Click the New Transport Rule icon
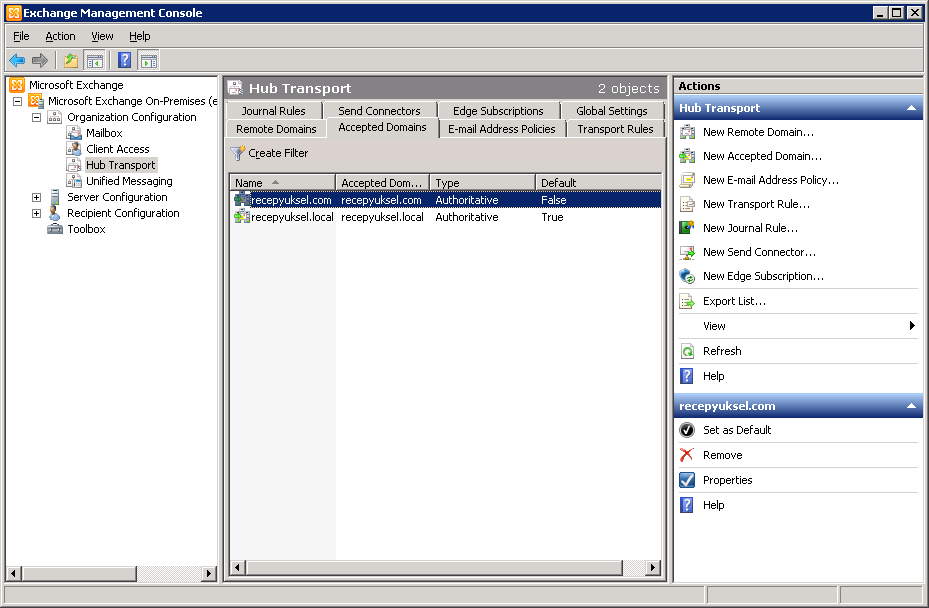This screenshot has height=608, width=929. point(687,204)
